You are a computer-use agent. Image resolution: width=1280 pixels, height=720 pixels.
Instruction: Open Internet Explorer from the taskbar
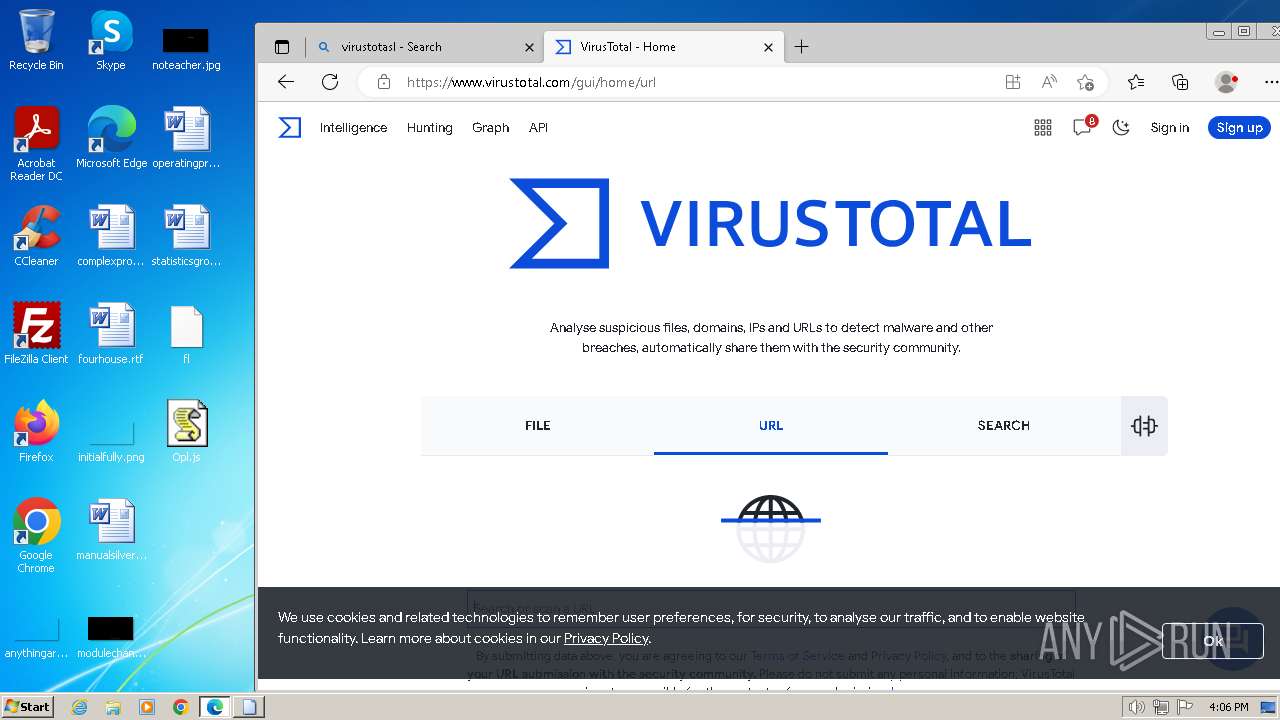80,707
